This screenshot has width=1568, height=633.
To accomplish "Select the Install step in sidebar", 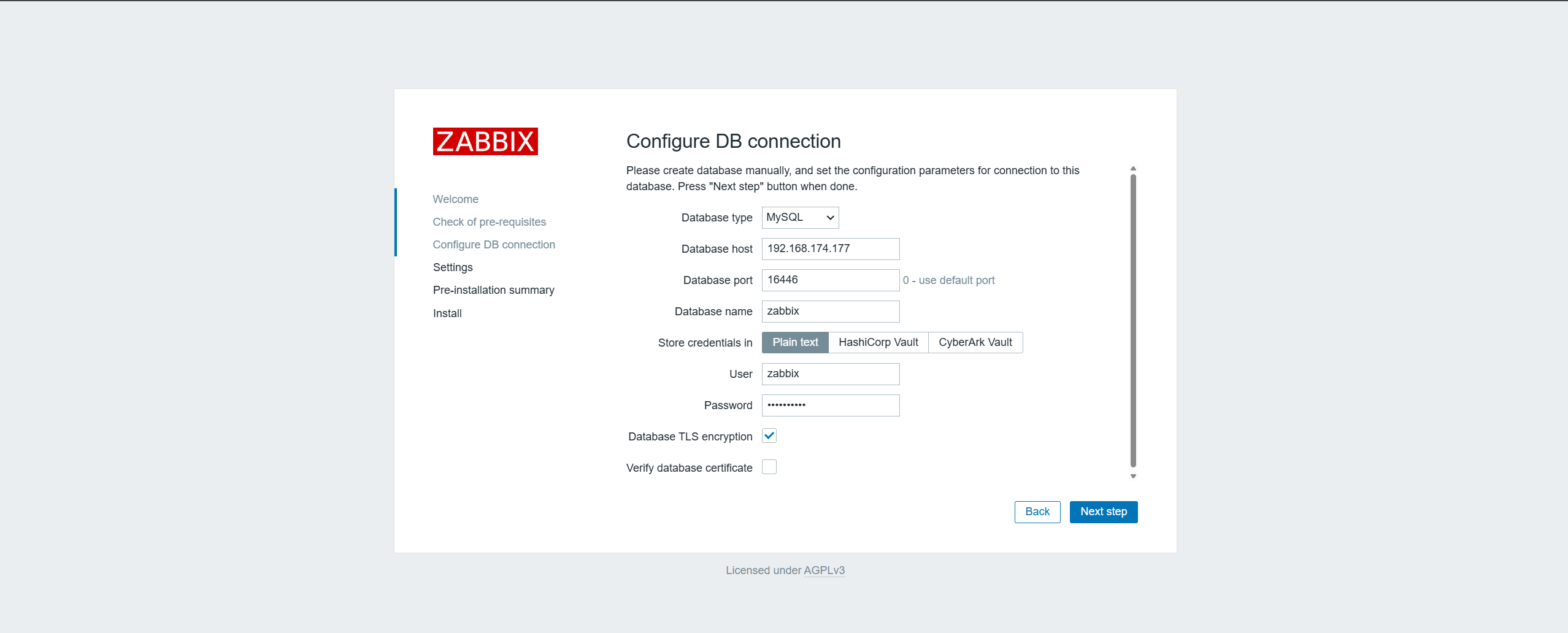I will 447,313.
